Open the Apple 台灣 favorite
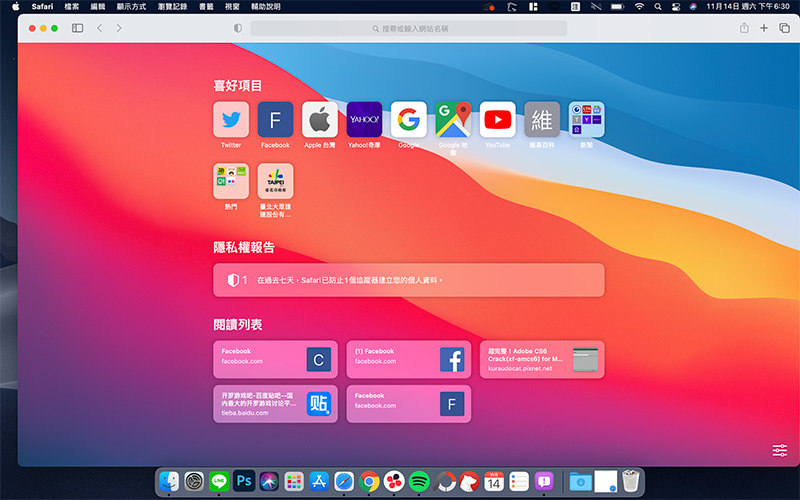800x500 pixels. (x=320, y=120)
